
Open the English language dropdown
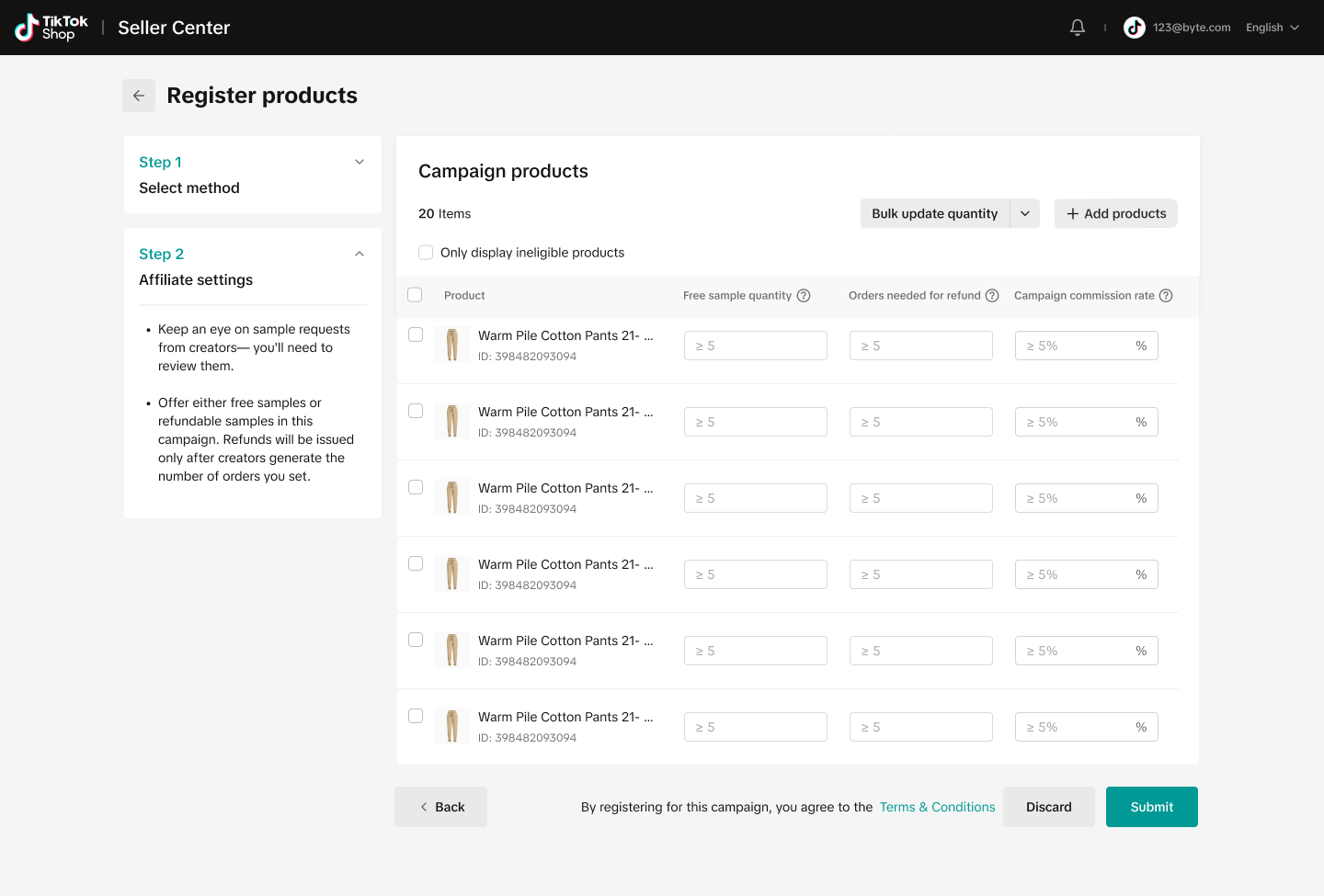(1273, 28)
